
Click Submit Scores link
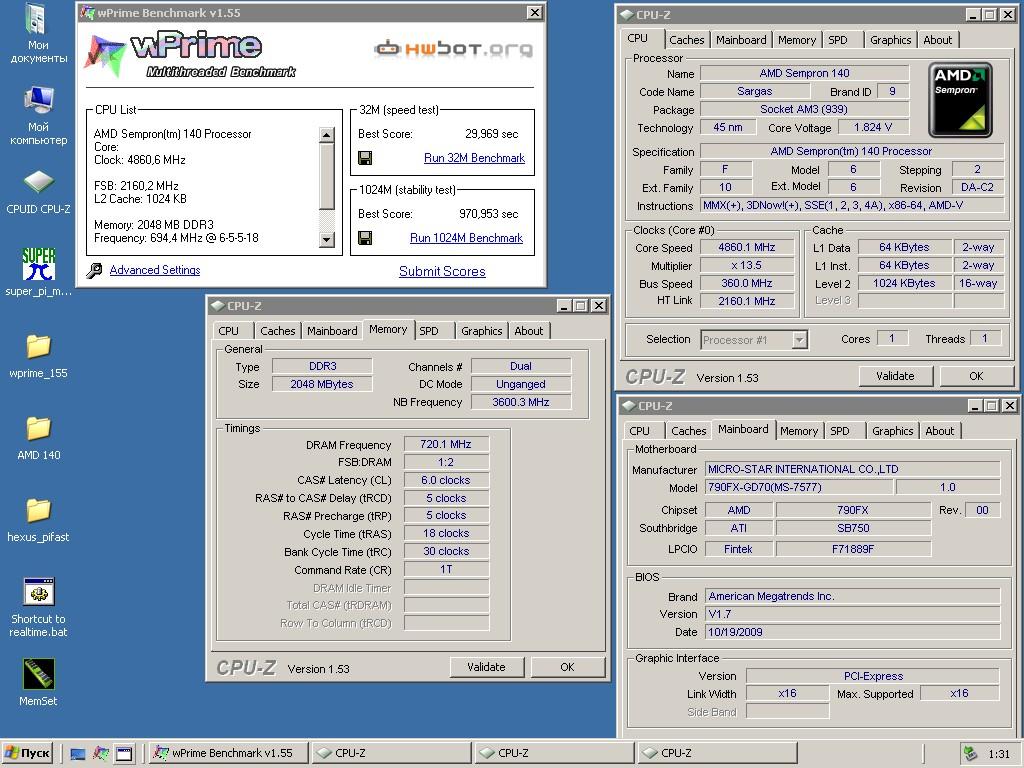[x=442, y=271]
